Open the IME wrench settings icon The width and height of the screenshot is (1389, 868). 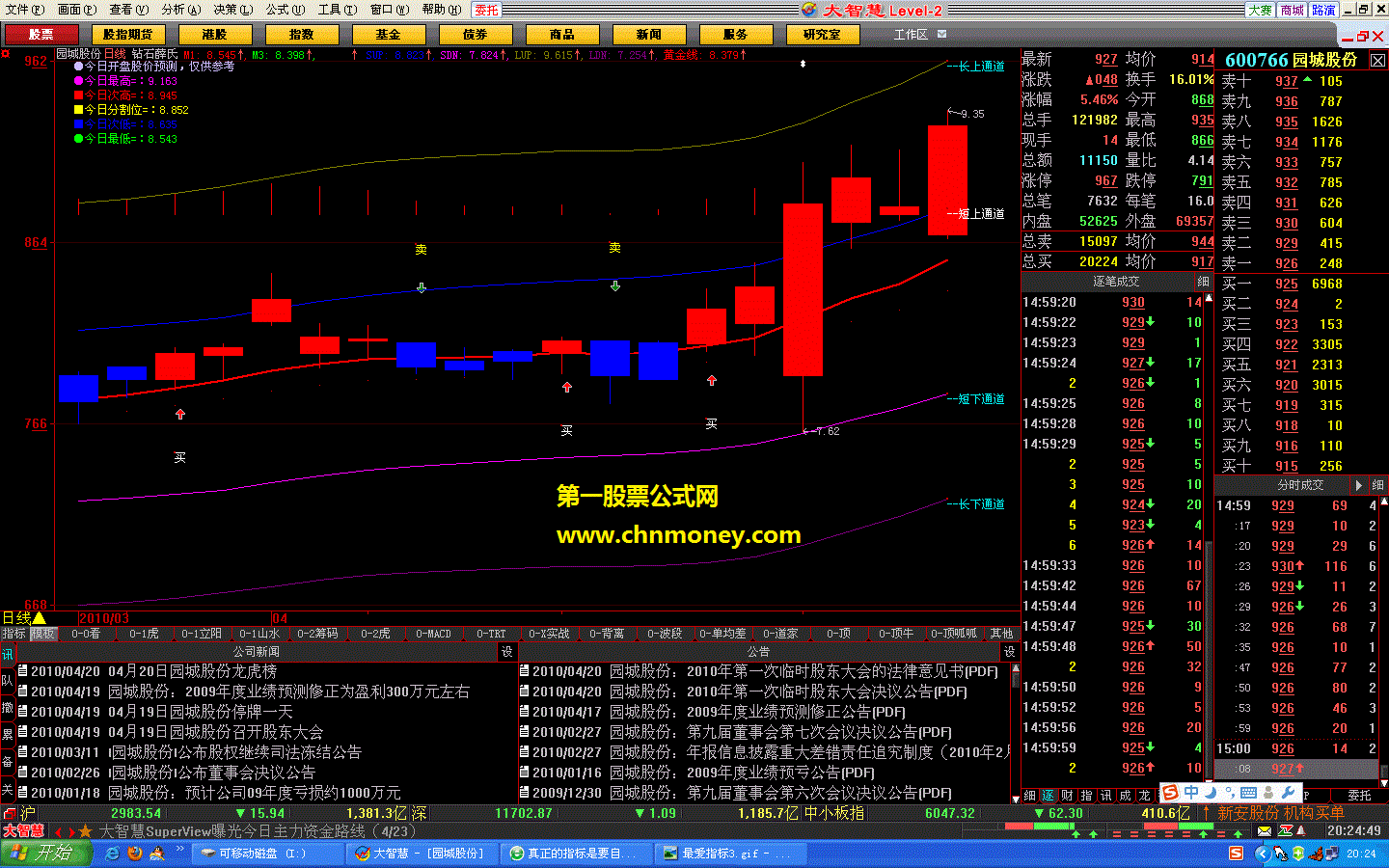1288,793
